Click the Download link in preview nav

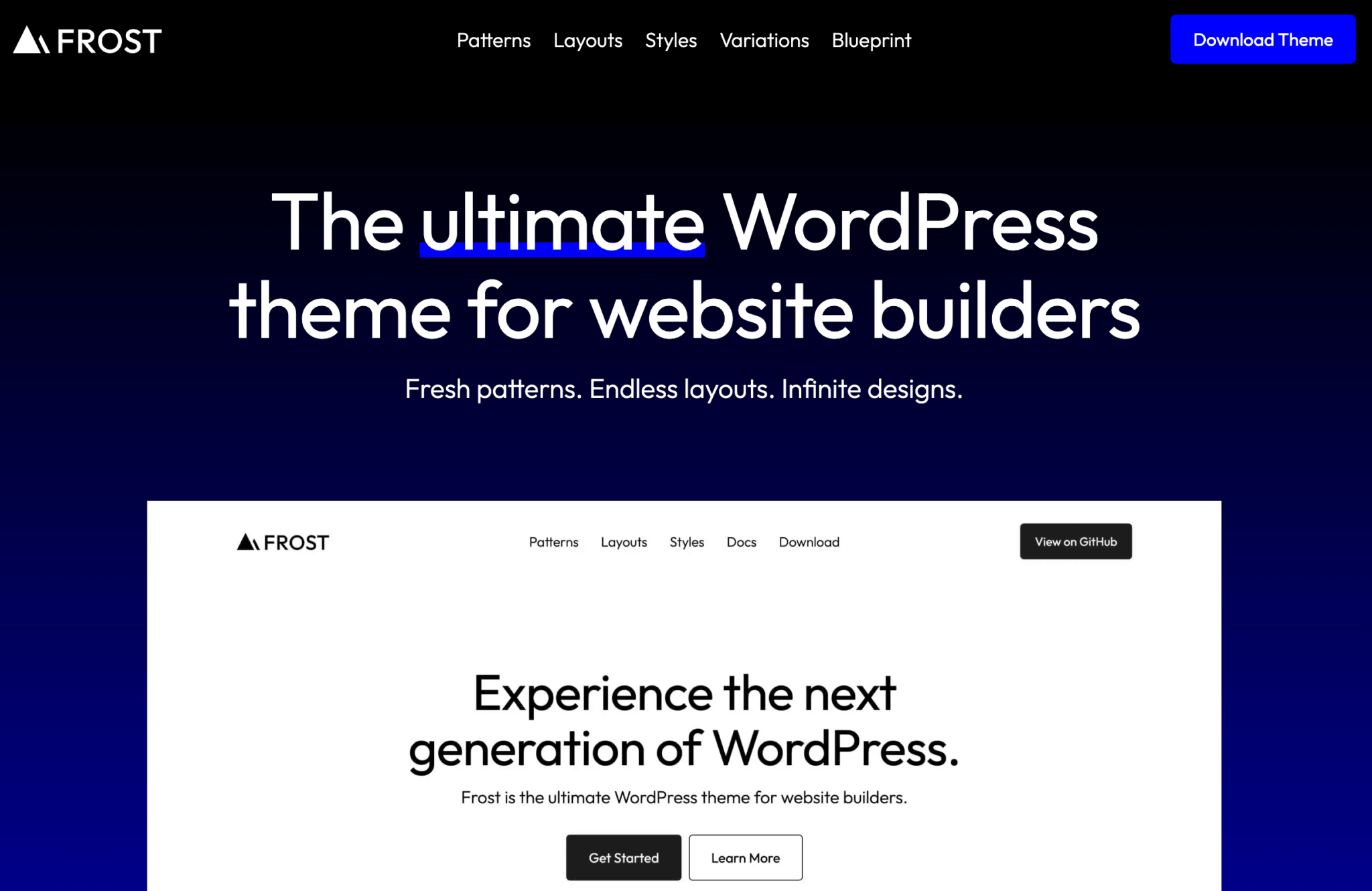pos(809,541)
